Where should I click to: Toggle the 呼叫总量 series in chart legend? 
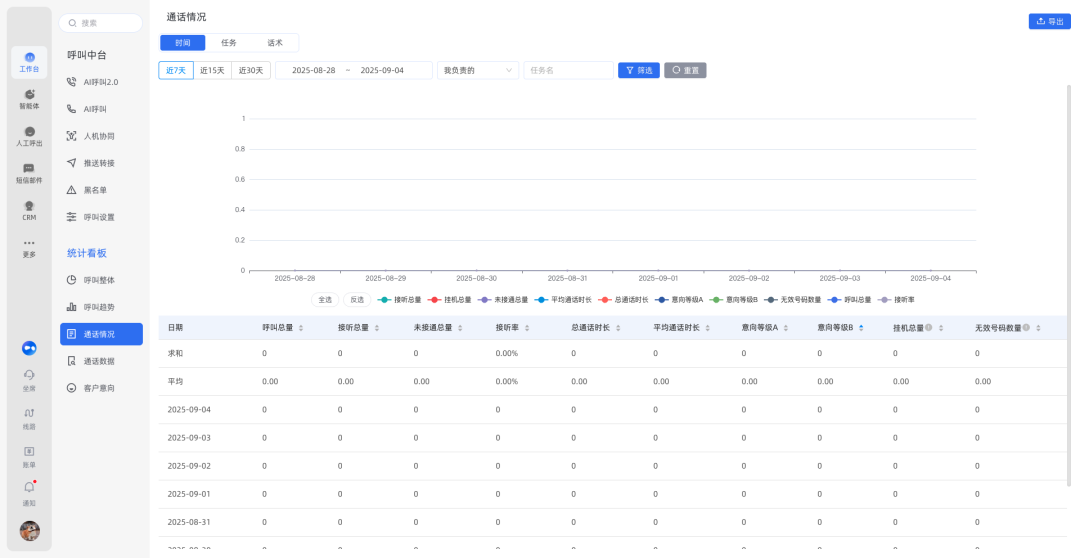[x=850, y=299]
